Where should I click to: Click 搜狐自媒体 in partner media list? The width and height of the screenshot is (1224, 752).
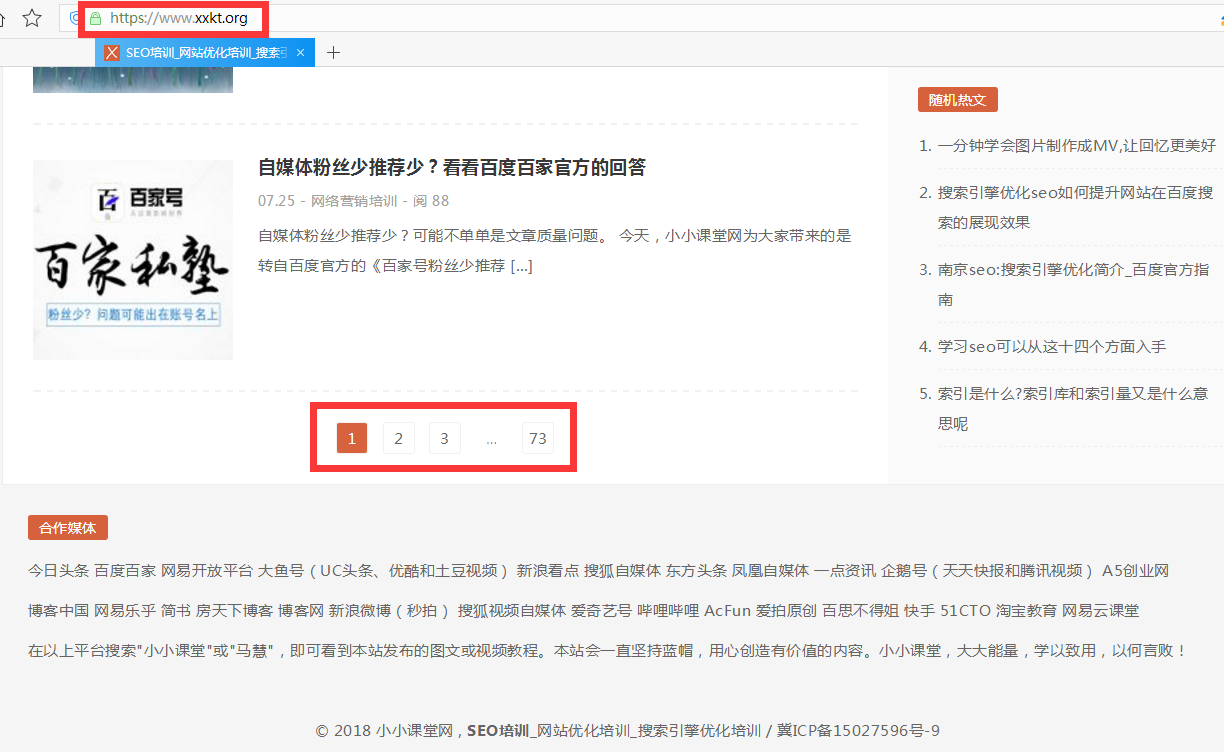(623, 571)
